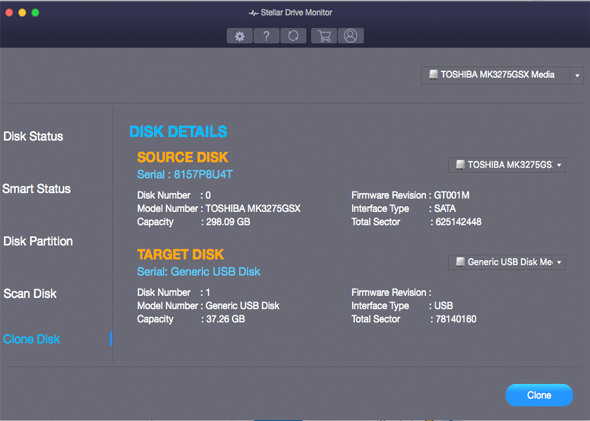Viewport: 590px width, 421px height.
Task: Click the yellow minimize window button
Action: click(x=22, y=13)
